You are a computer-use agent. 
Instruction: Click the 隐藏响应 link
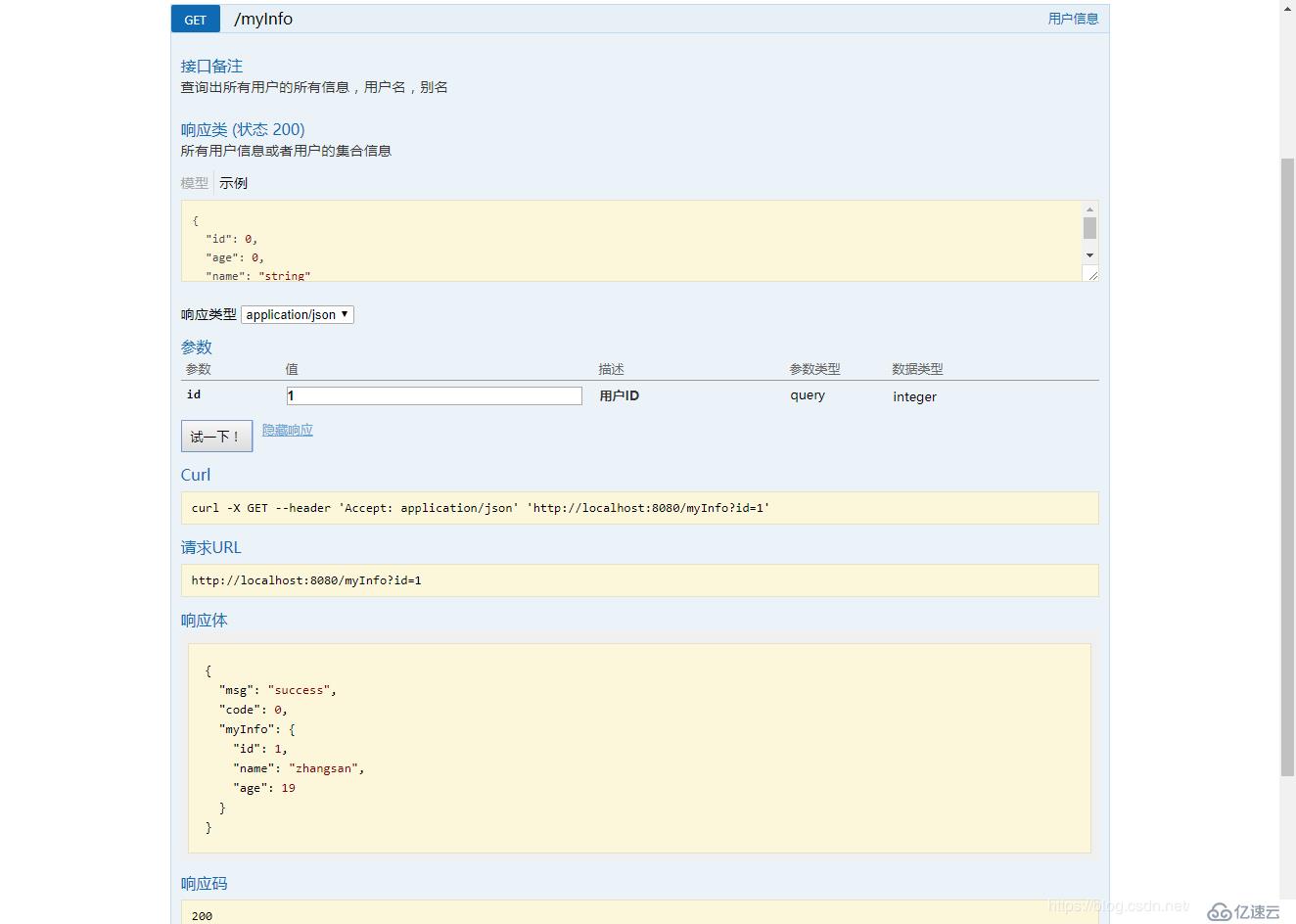pyautogui.click(x=288, y=430)
